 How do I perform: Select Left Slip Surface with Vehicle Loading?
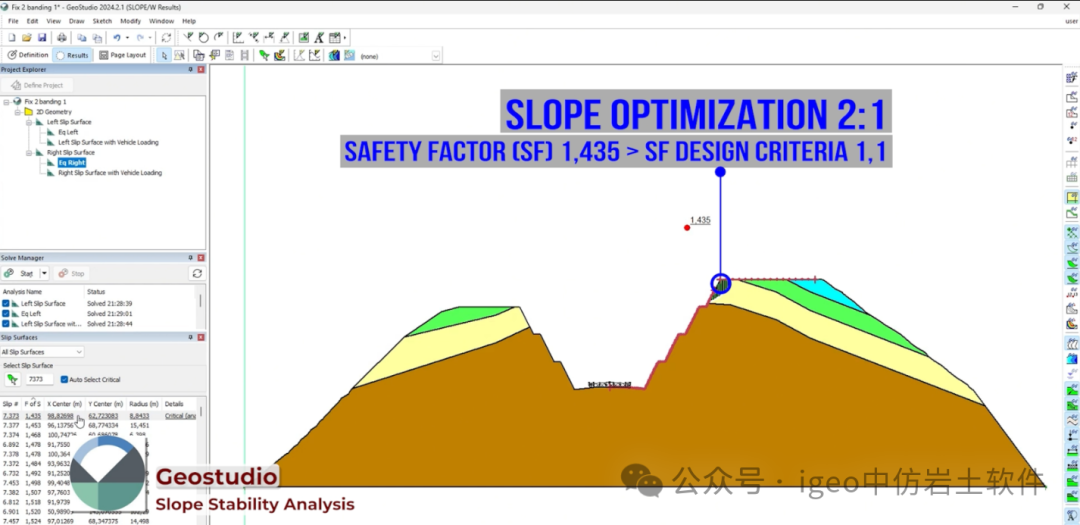click(108, 142)
